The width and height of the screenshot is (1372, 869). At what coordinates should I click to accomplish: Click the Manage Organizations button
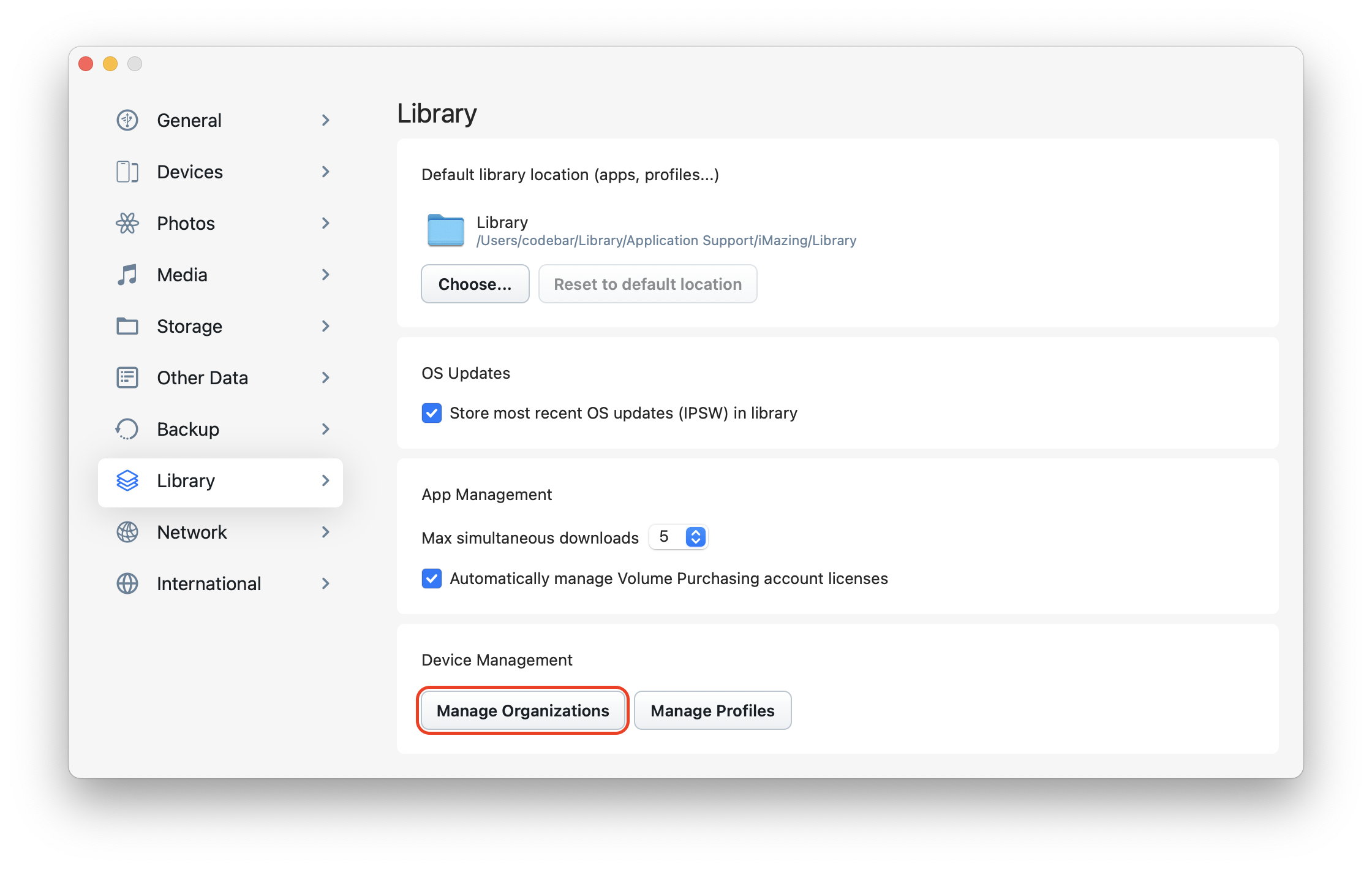[523, 709]
